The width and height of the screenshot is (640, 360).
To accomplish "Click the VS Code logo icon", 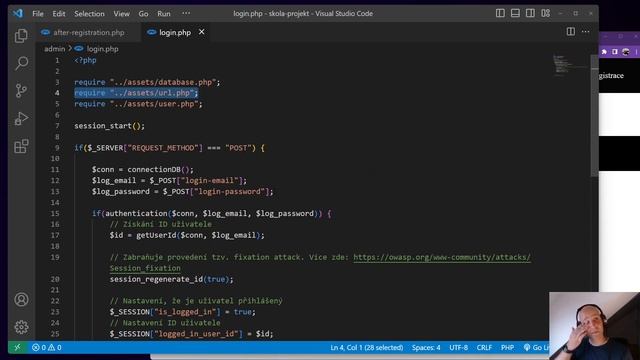I will 18,13.
